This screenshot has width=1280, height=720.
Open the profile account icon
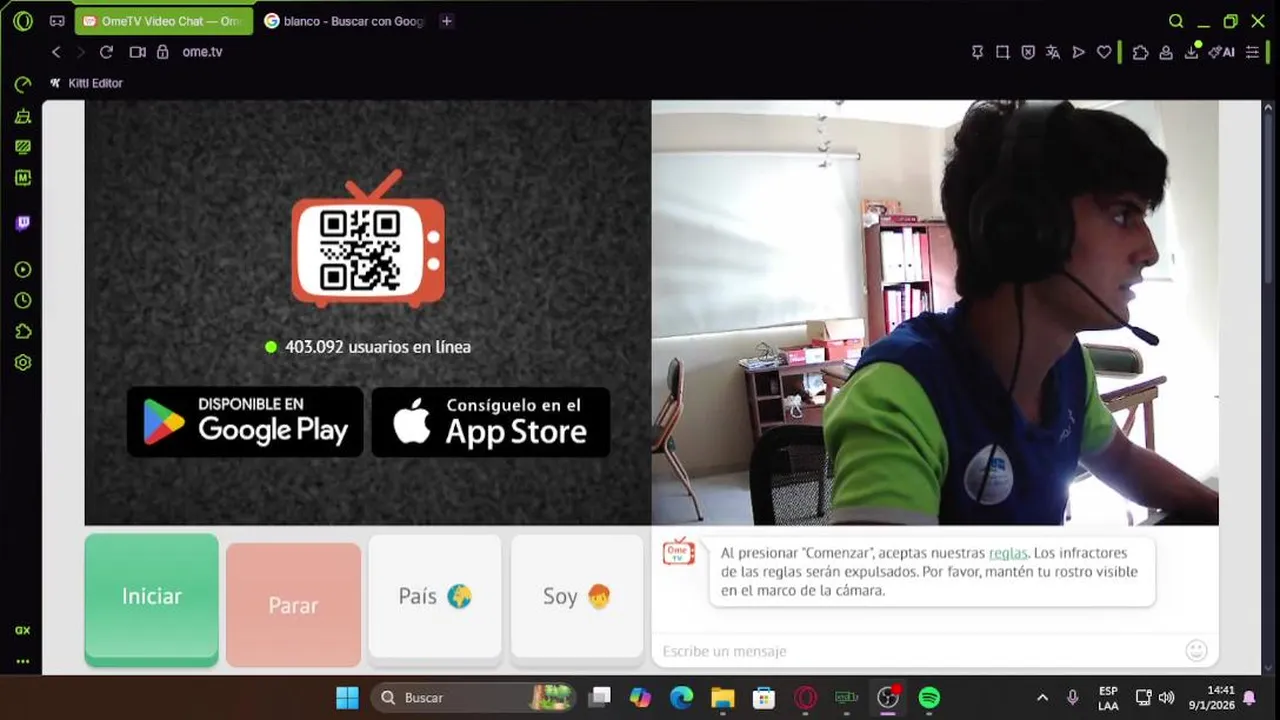point(1166,52)
